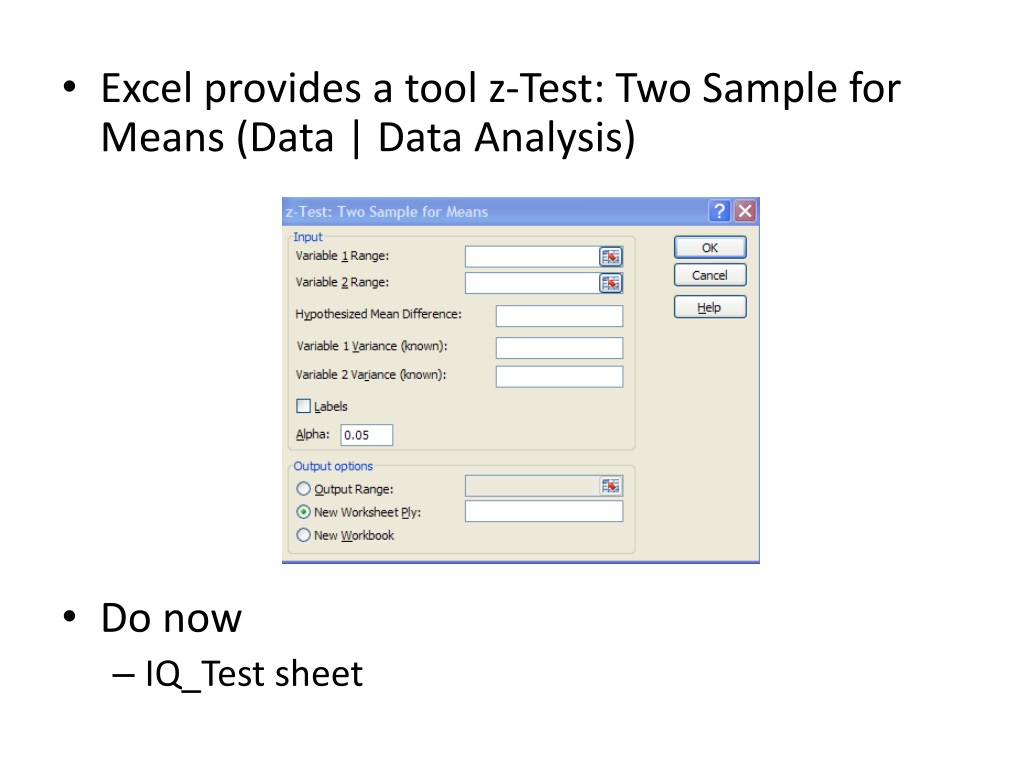Viewport: 1024px width, 768px height.
Task: Click the Output Range text field
Action: point(532,486)
